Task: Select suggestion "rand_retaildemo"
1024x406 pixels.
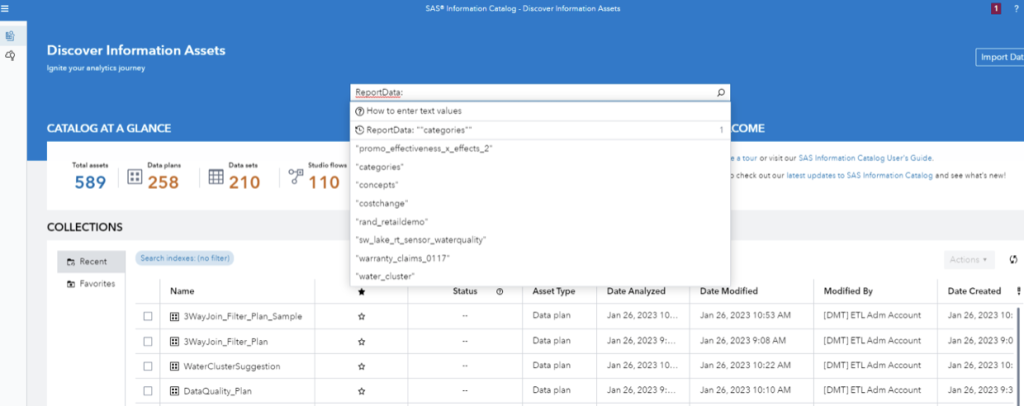Action: pyautogui.click(x=540, y=221)
